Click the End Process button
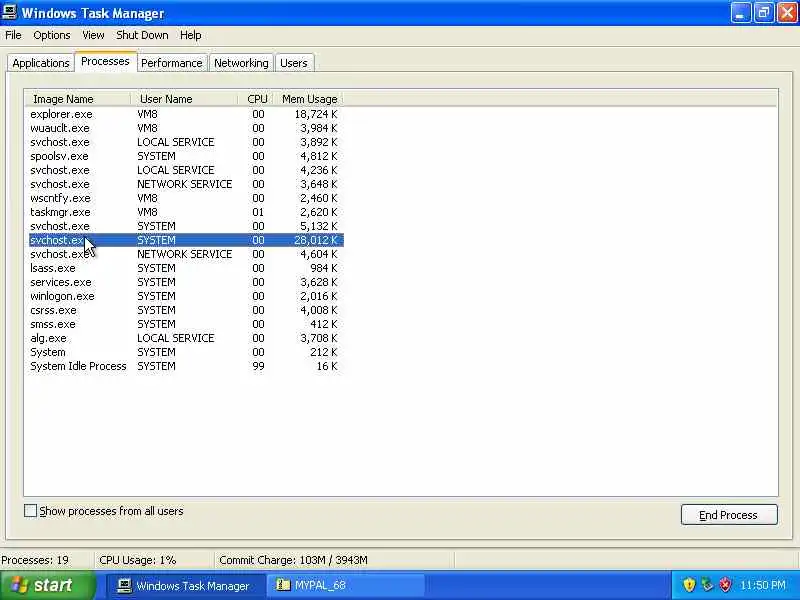The height and width of the screenshot is (600, 800). tap(729, 515)
